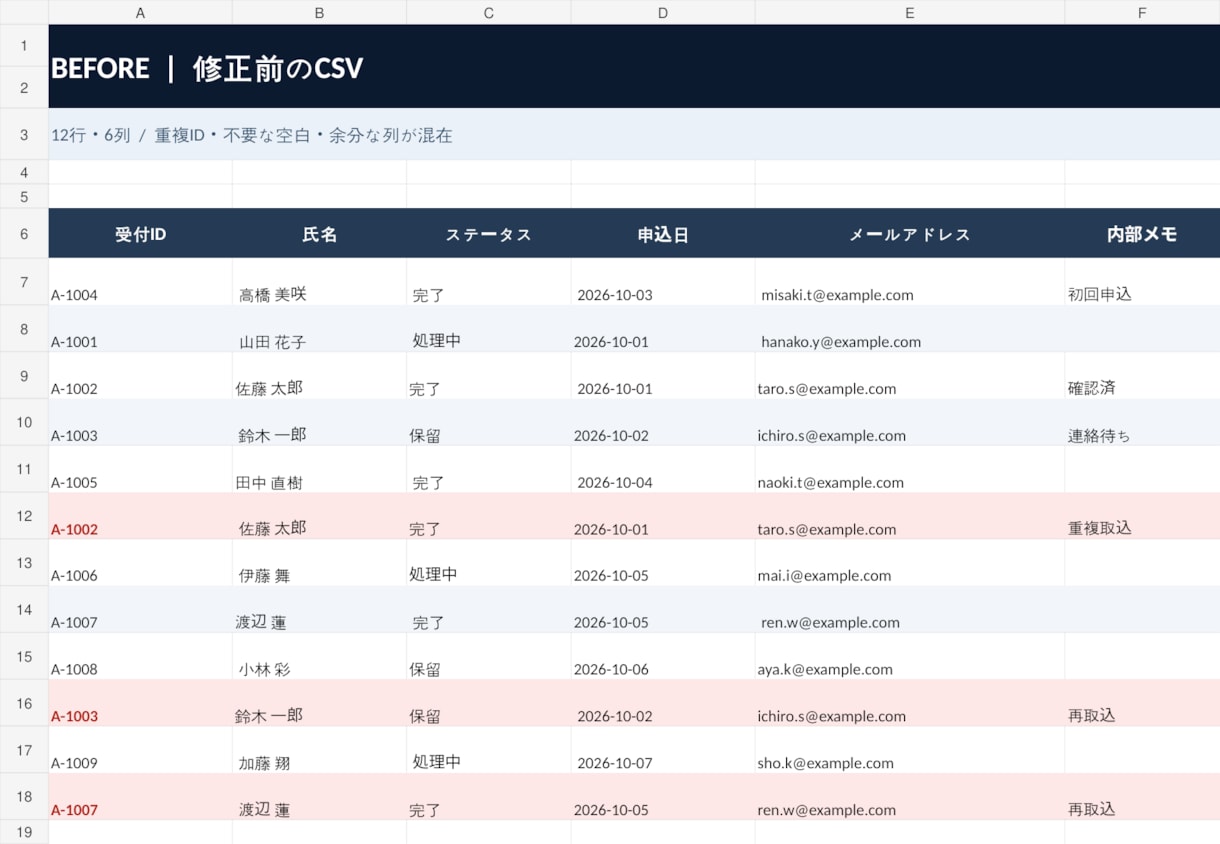The width and height of the screenshot is (1220, 844).
Task: Select red A-1003 duplicate in row 16
Action: (140, 703)
